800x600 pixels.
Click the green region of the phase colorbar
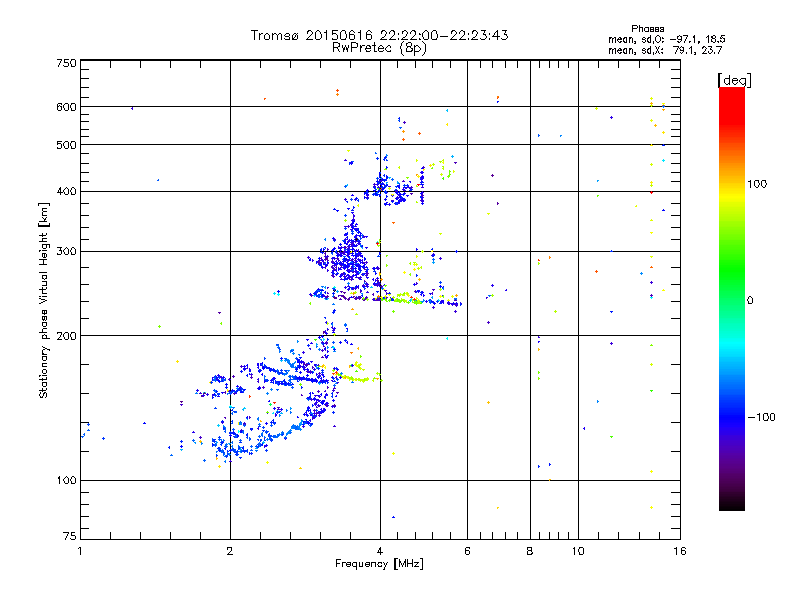coord(732,270)
